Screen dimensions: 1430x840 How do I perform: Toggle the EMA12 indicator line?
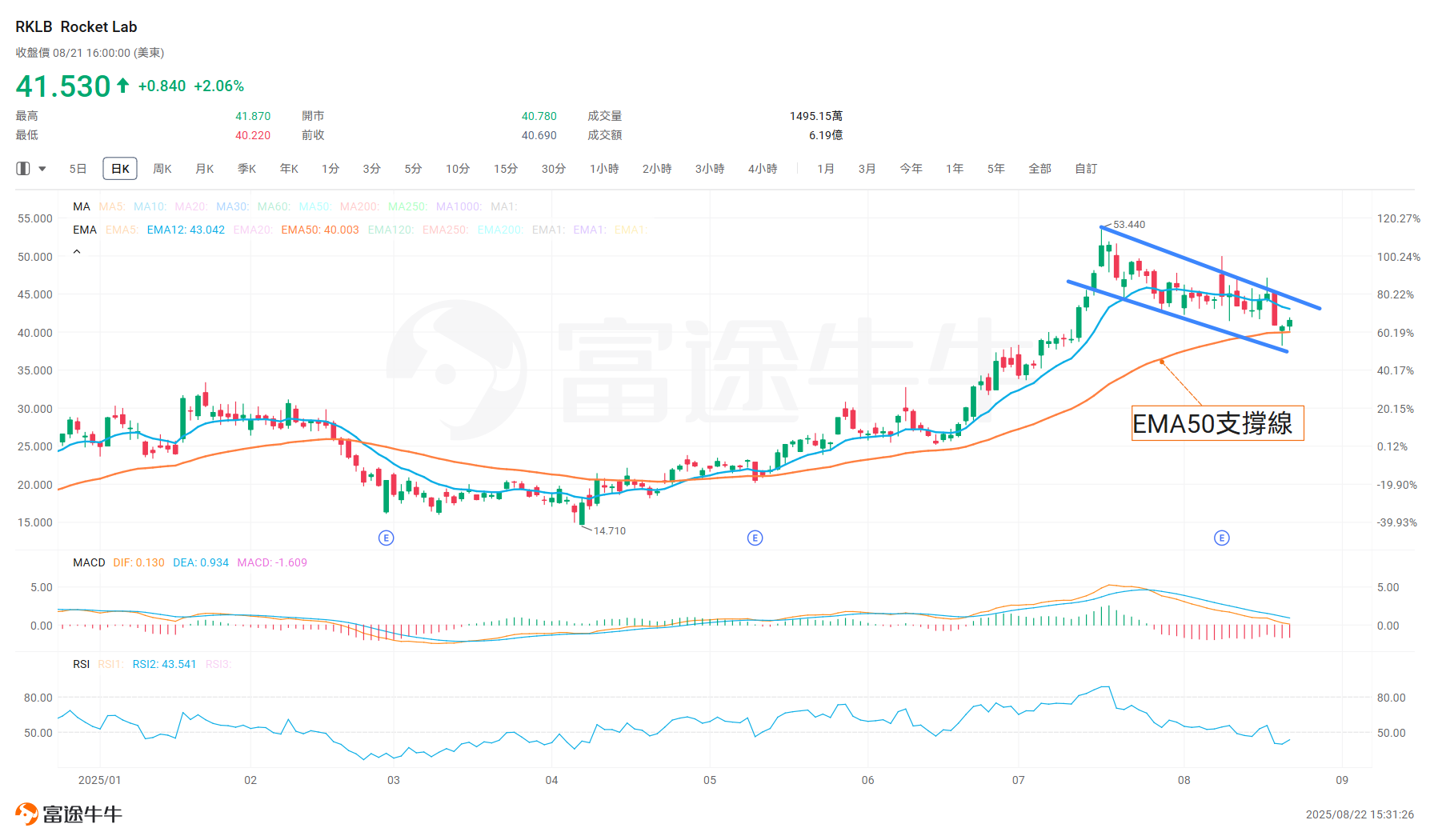(x=186, y=230)
